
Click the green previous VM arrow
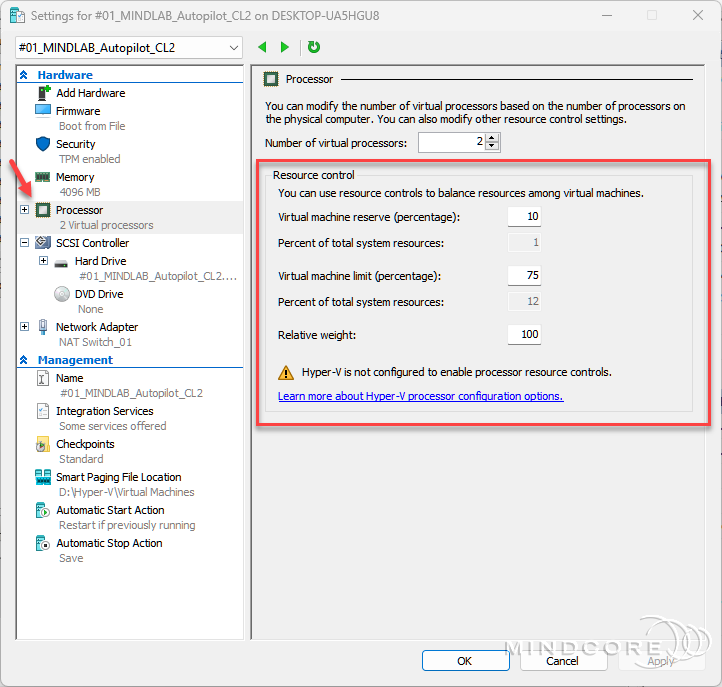pos(262,47)
